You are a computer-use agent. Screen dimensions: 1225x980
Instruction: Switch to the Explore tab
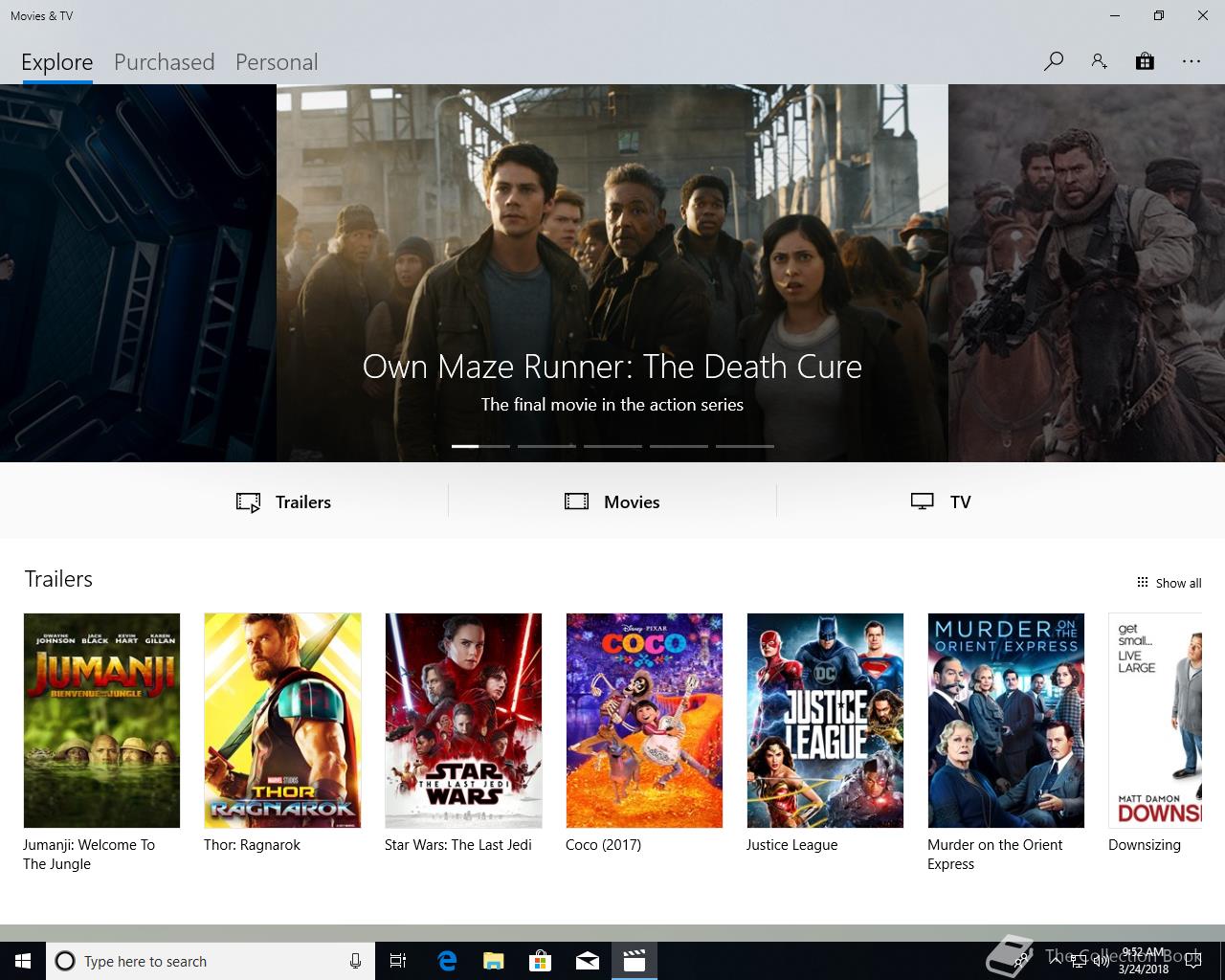tap(57, 62)
